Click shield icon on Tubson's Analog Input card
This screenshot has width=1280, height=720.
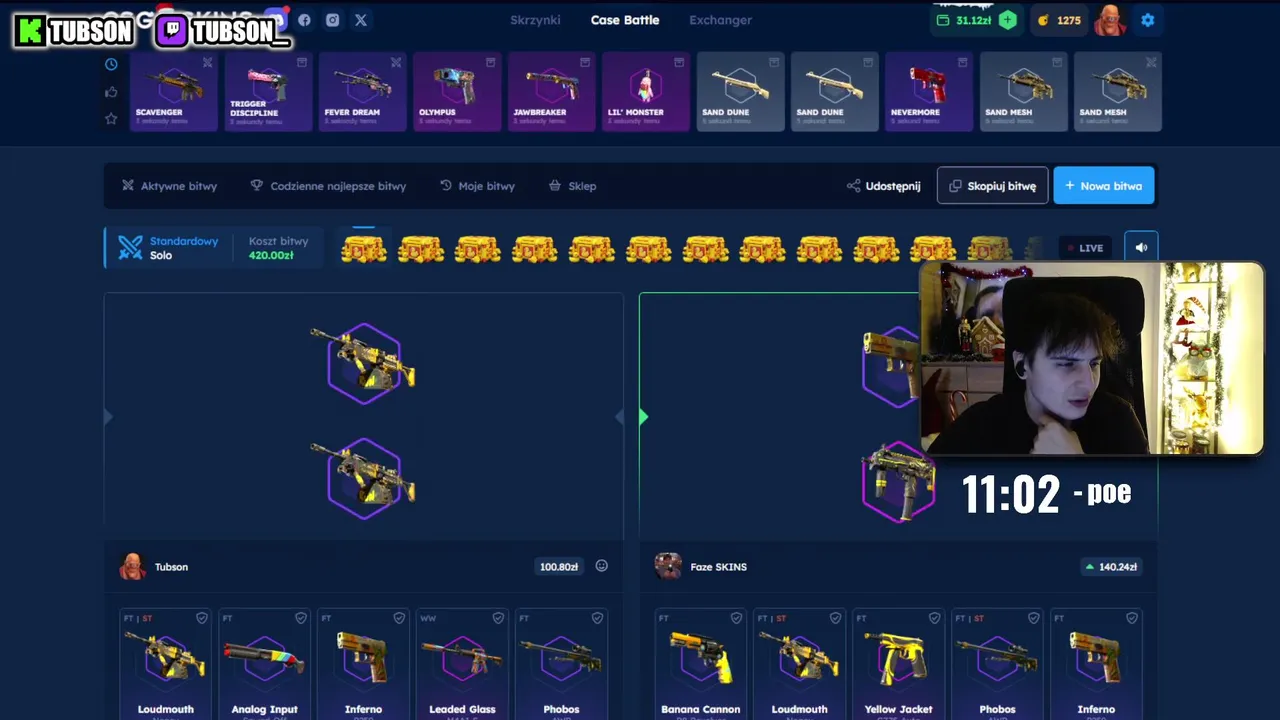pos(300,618)
